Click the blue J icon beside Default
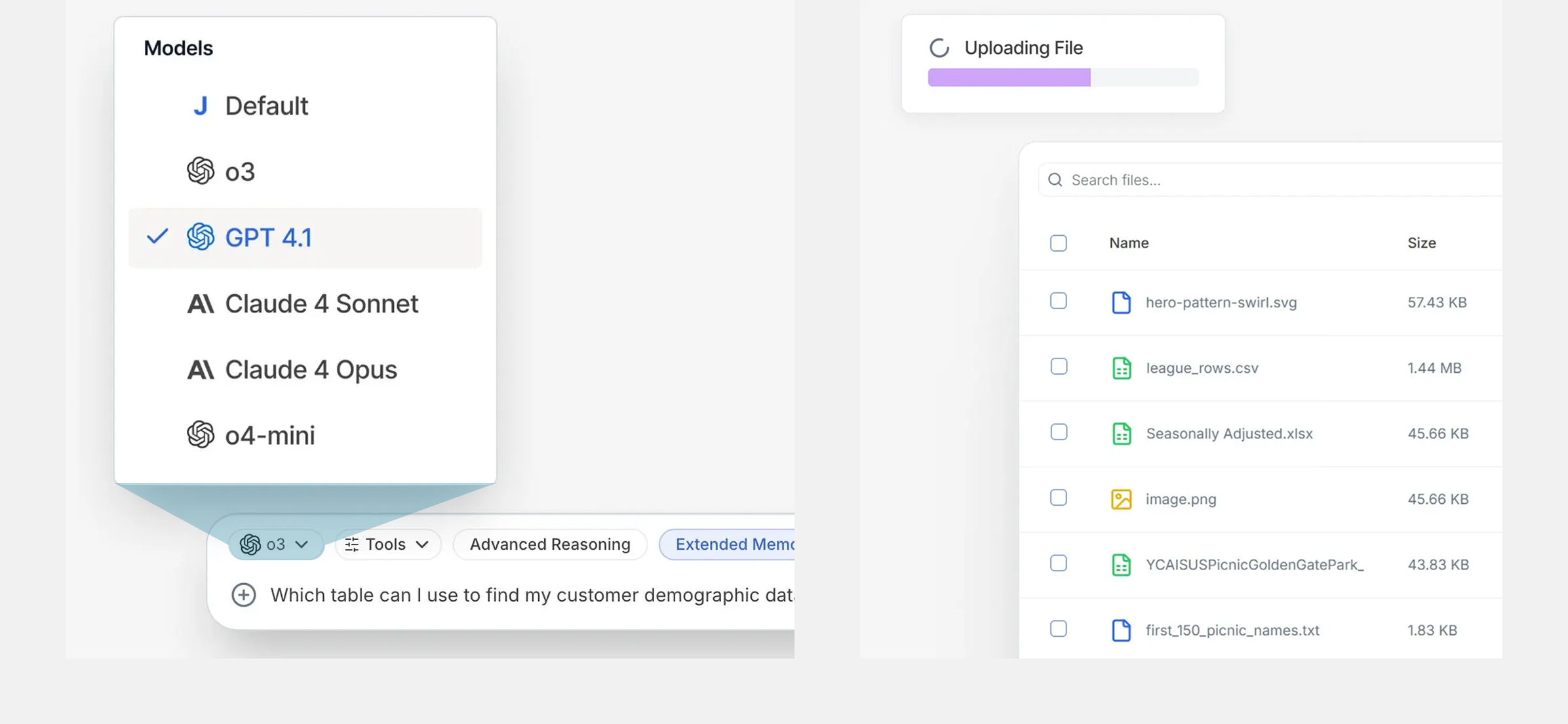1568x724 pixels. tap(201, 105)
